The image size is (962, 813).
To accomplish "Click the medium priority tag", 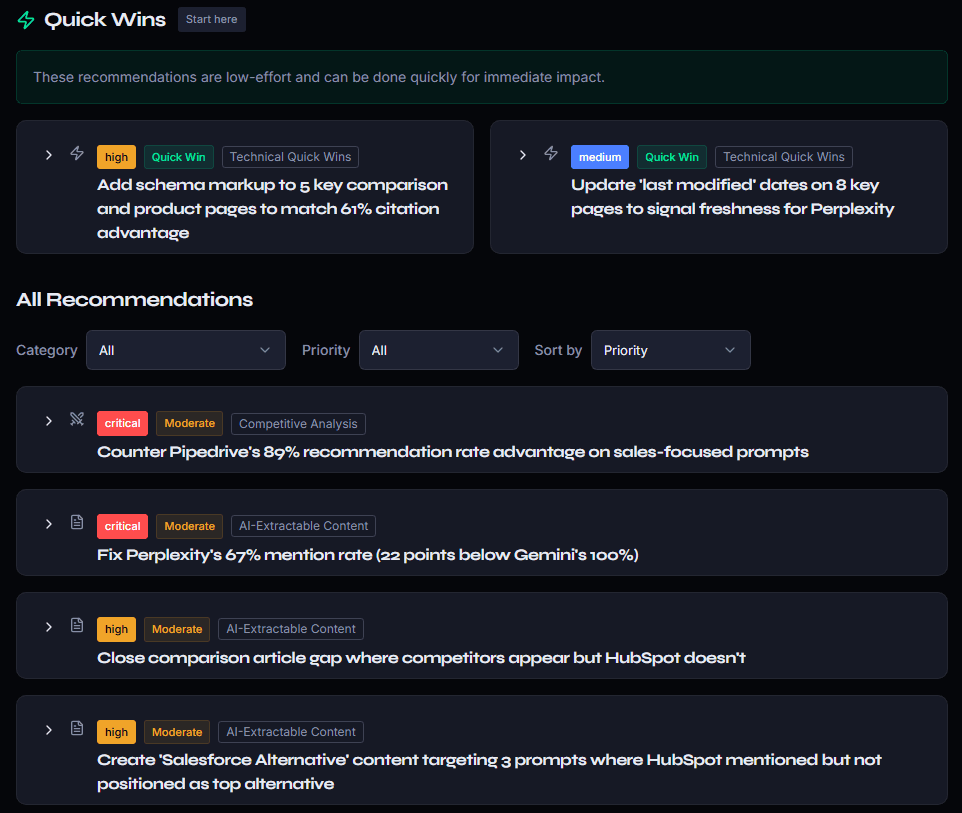I will (600, 157).
